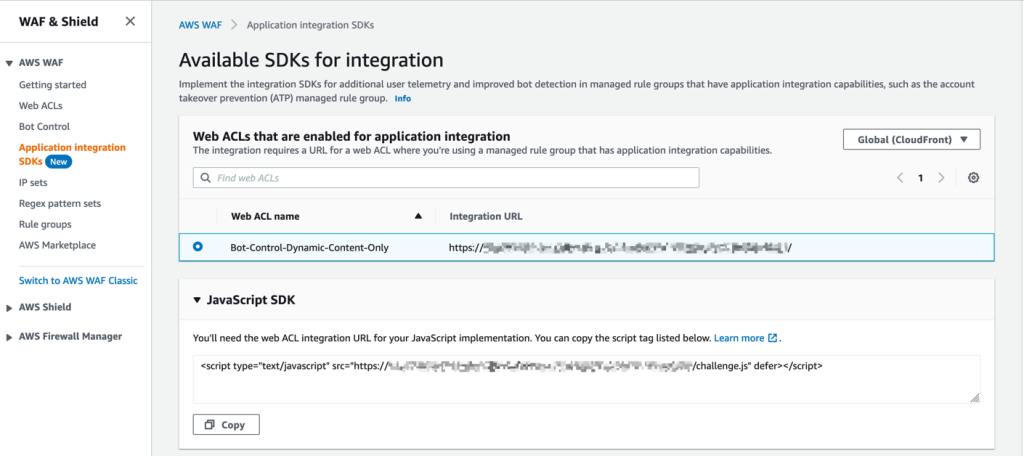The image size is (1024, 456).
Task: Click the search magnifier icon
Action: click(205, 178)
